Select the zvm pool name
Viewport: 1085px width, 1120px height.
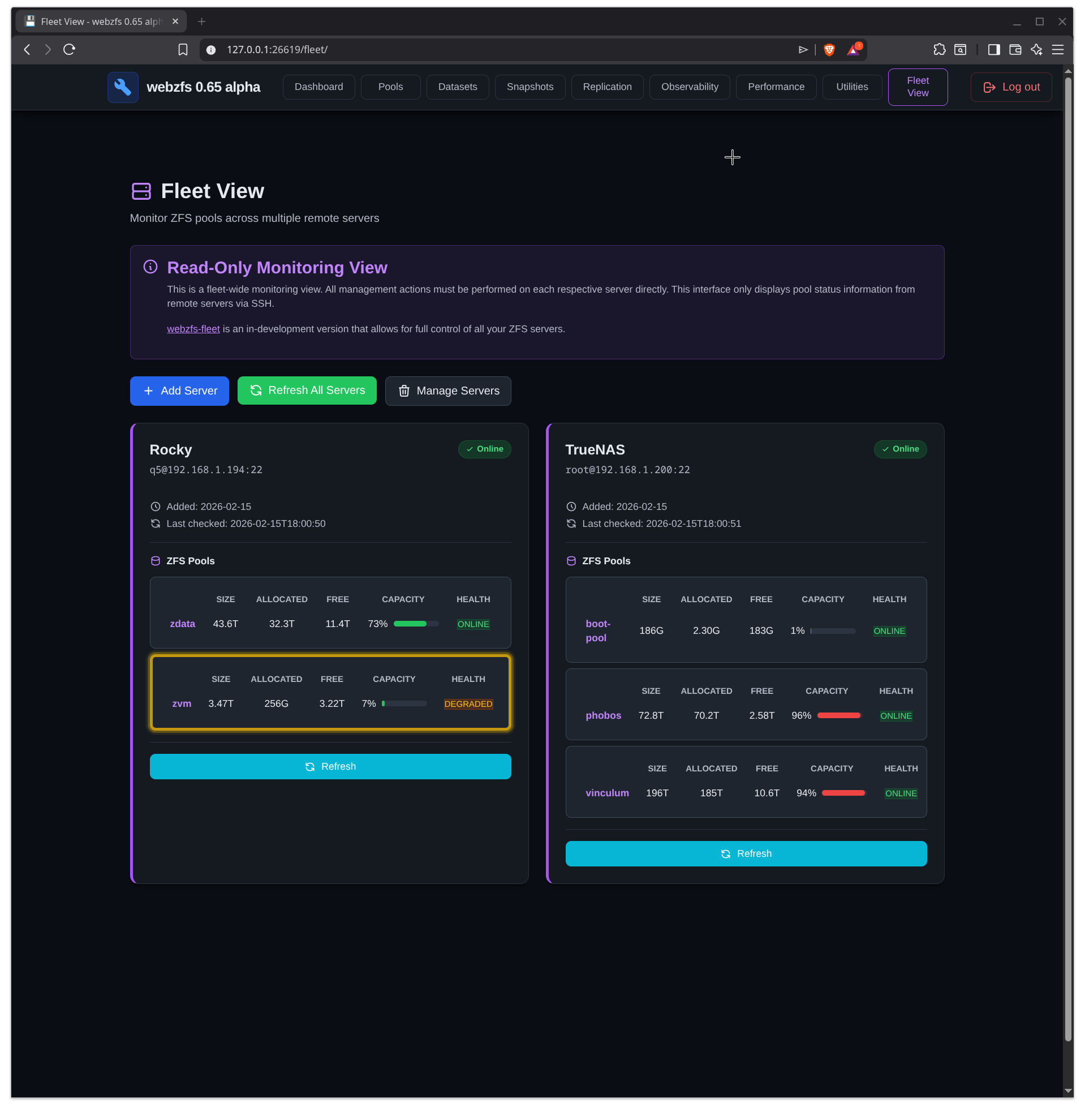(182, 703)
